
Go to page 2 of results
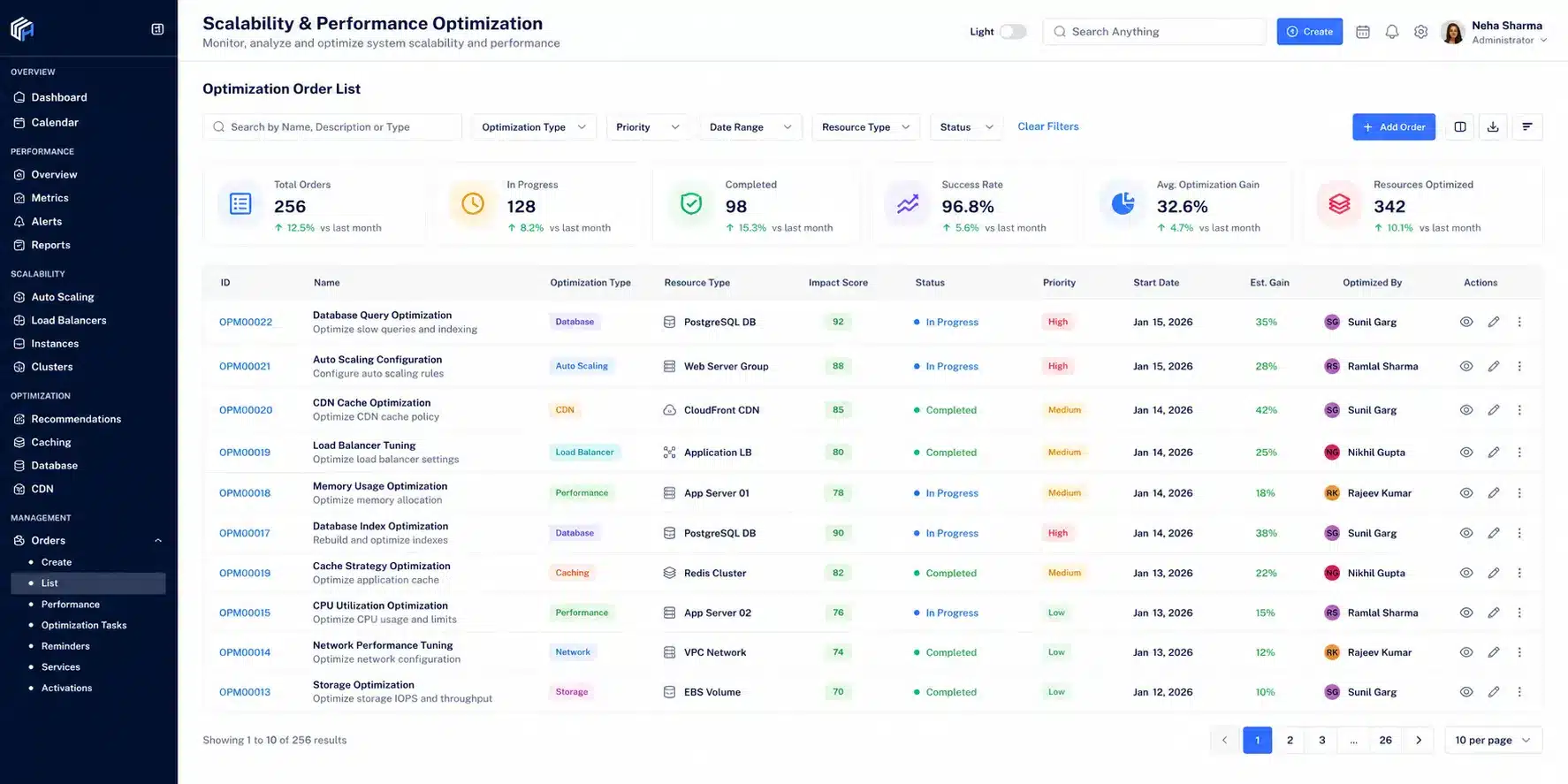tap(1290, 741)
